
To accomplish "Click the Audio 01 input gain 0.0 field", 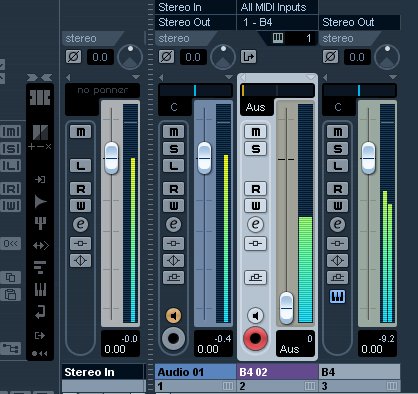I will [x=193, y=57].
